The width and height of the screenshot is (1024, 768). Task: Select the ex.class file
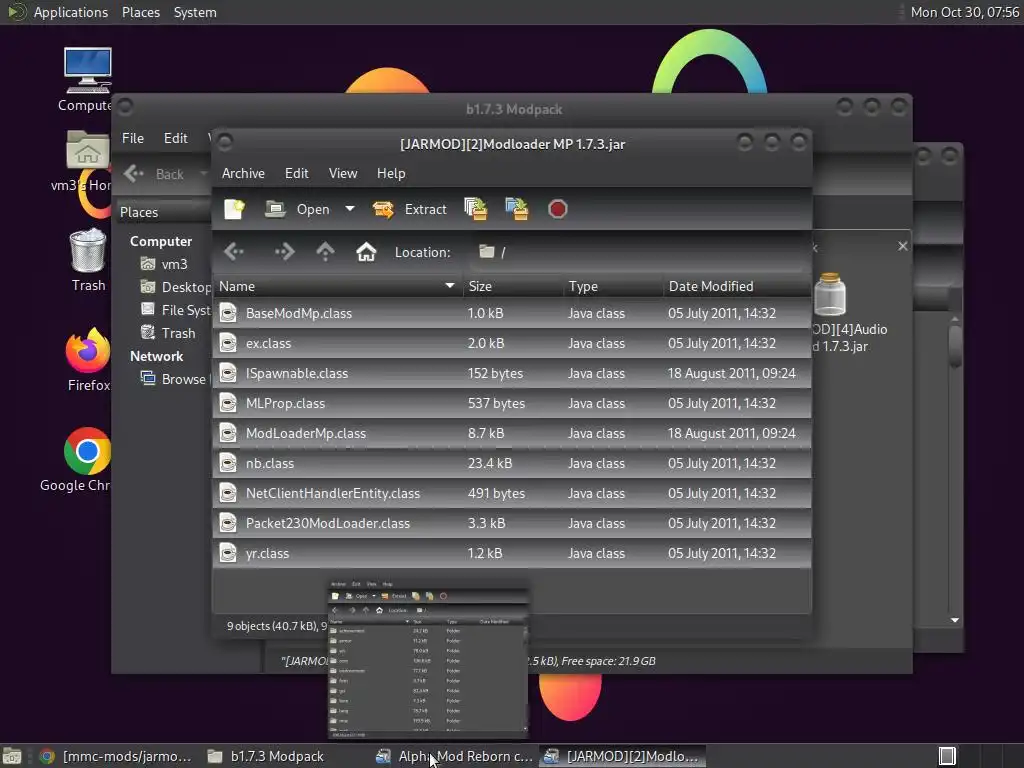[512, 344]
